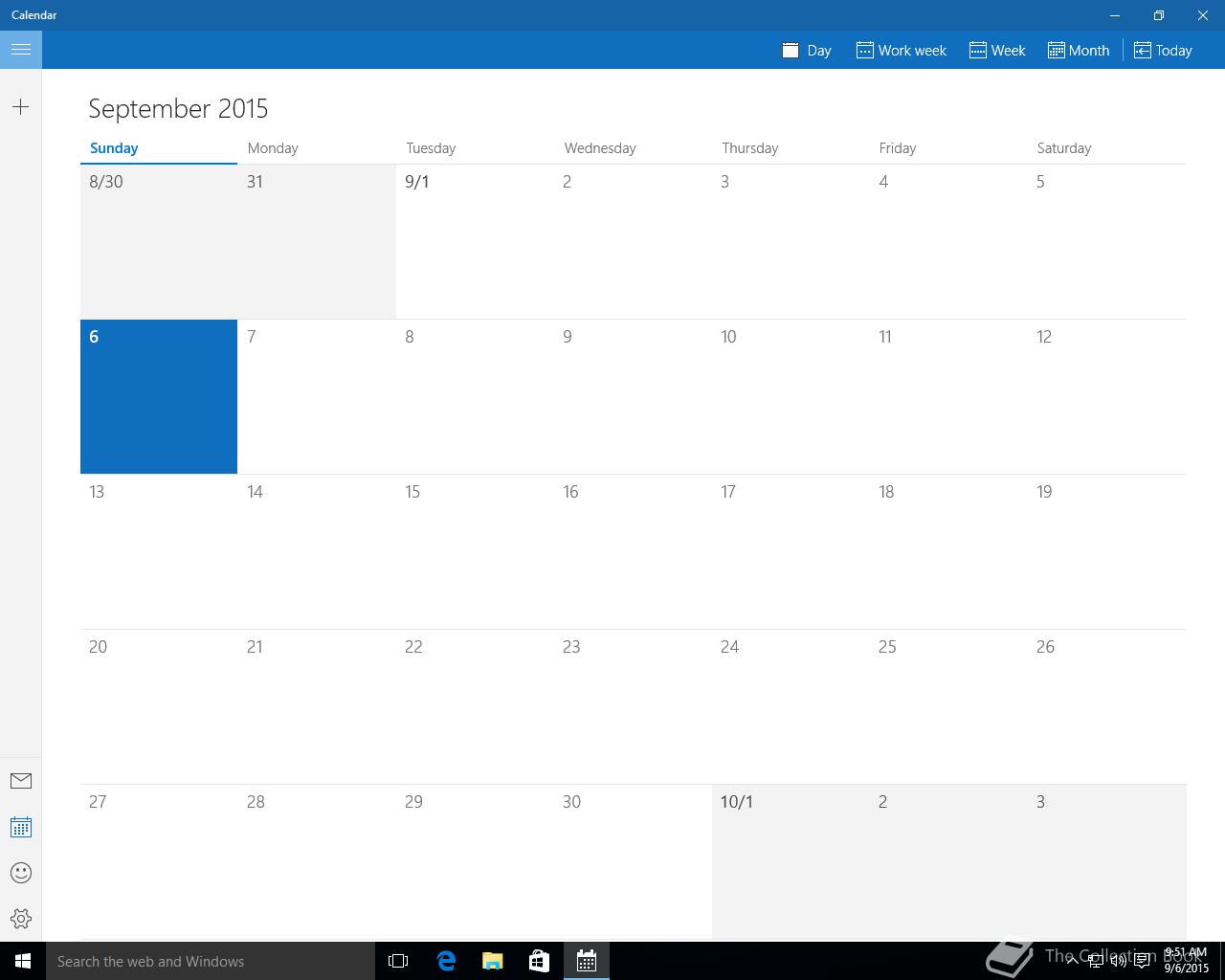
Task: Select the 10/1 day cell
Action: point(791,862)
